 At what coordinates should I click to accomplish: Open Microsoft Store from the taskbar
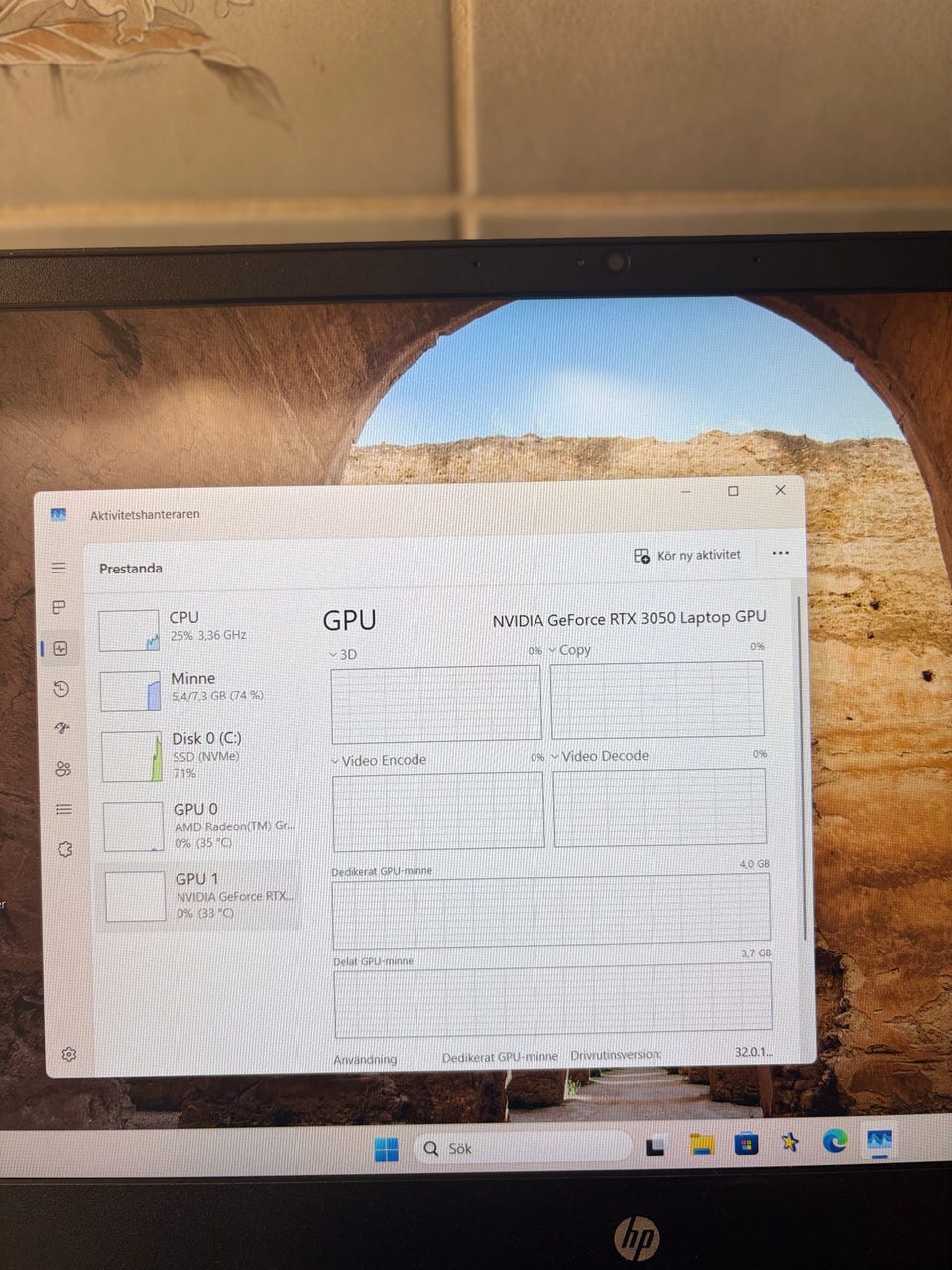pos(746,1144)
